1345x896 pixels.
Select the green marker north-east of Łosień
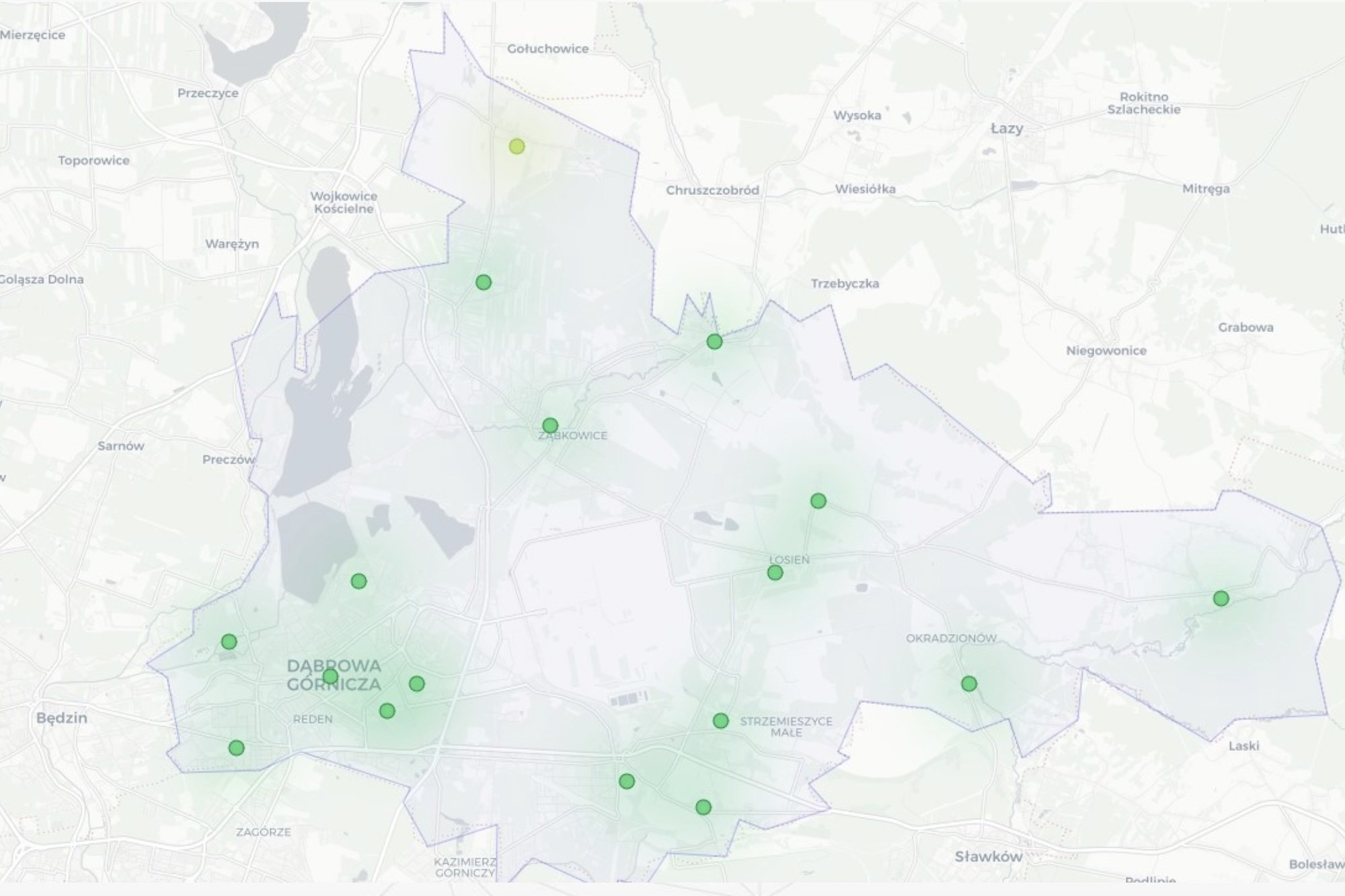[818, 501]
